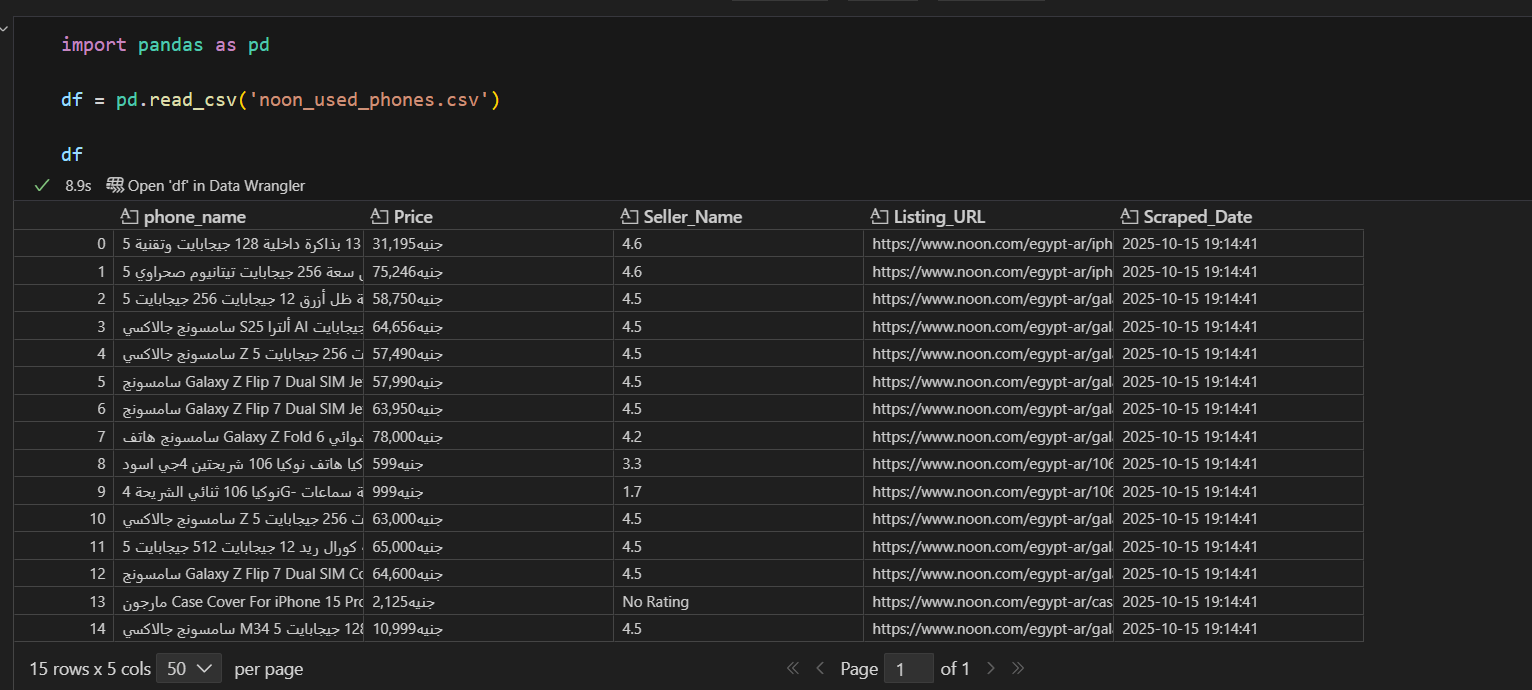The width and height of the screenshot is (1532, 690).
Task: Collapse the code cell using the left chevron
Action: 4,29
